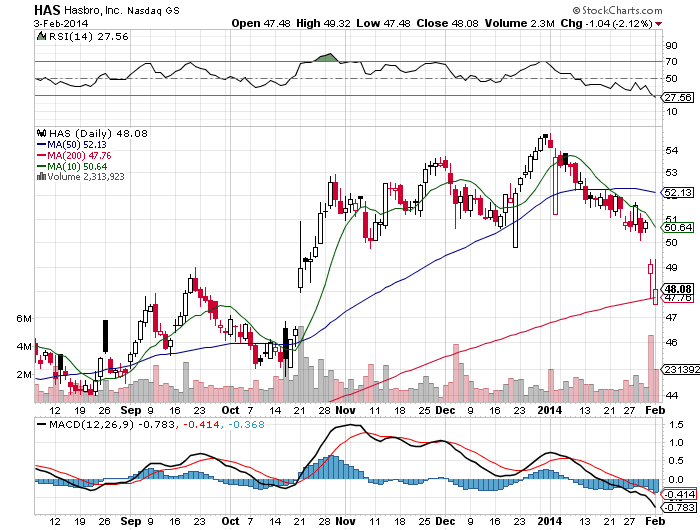Click the 0.0 label on MACD axis
The width and height of the screenshot is (700, 530).
676,480
